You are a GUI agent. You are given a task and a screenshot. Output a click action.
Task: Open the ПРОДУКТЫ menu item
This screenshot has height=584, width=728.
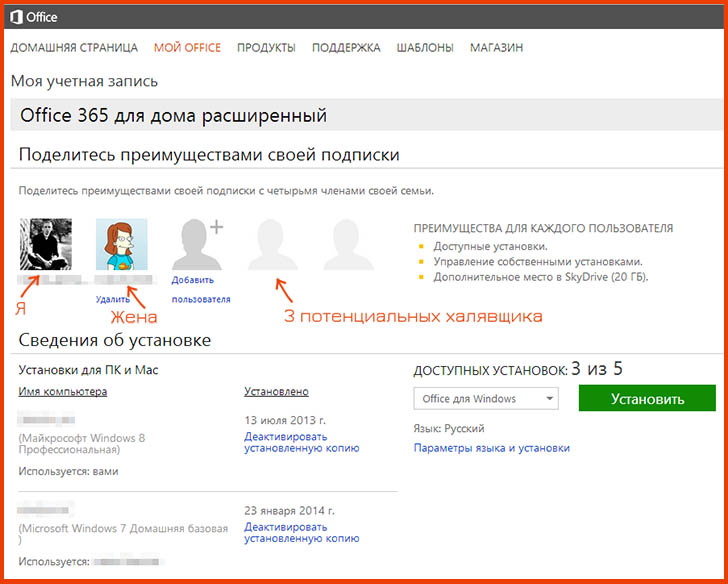click(266, 48)
